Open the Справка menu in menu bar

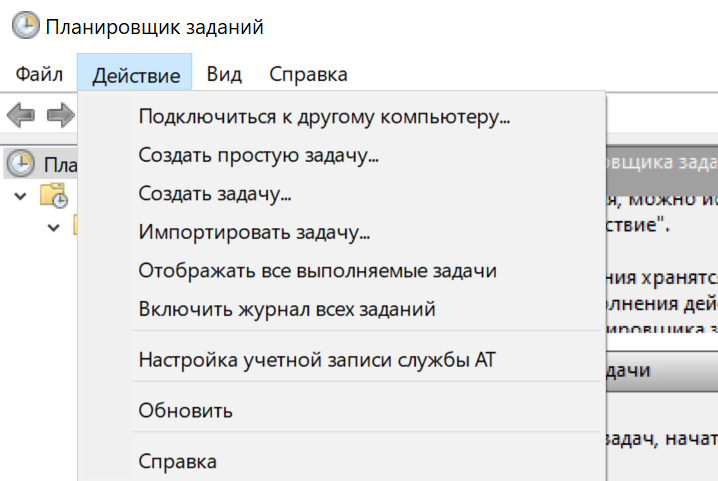308,74
